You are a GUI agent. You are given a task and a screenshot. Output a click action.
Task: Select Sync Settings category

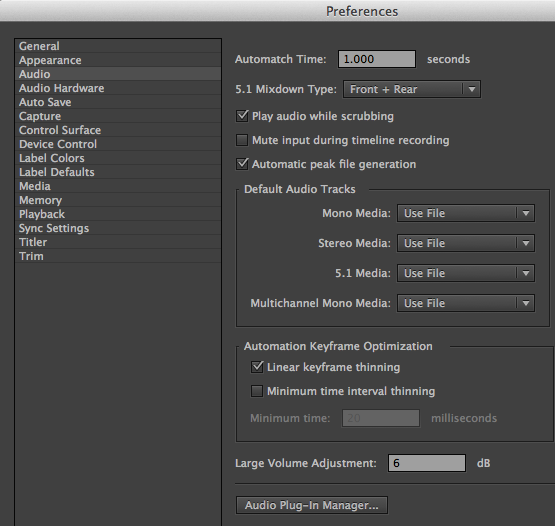(118, 228)
